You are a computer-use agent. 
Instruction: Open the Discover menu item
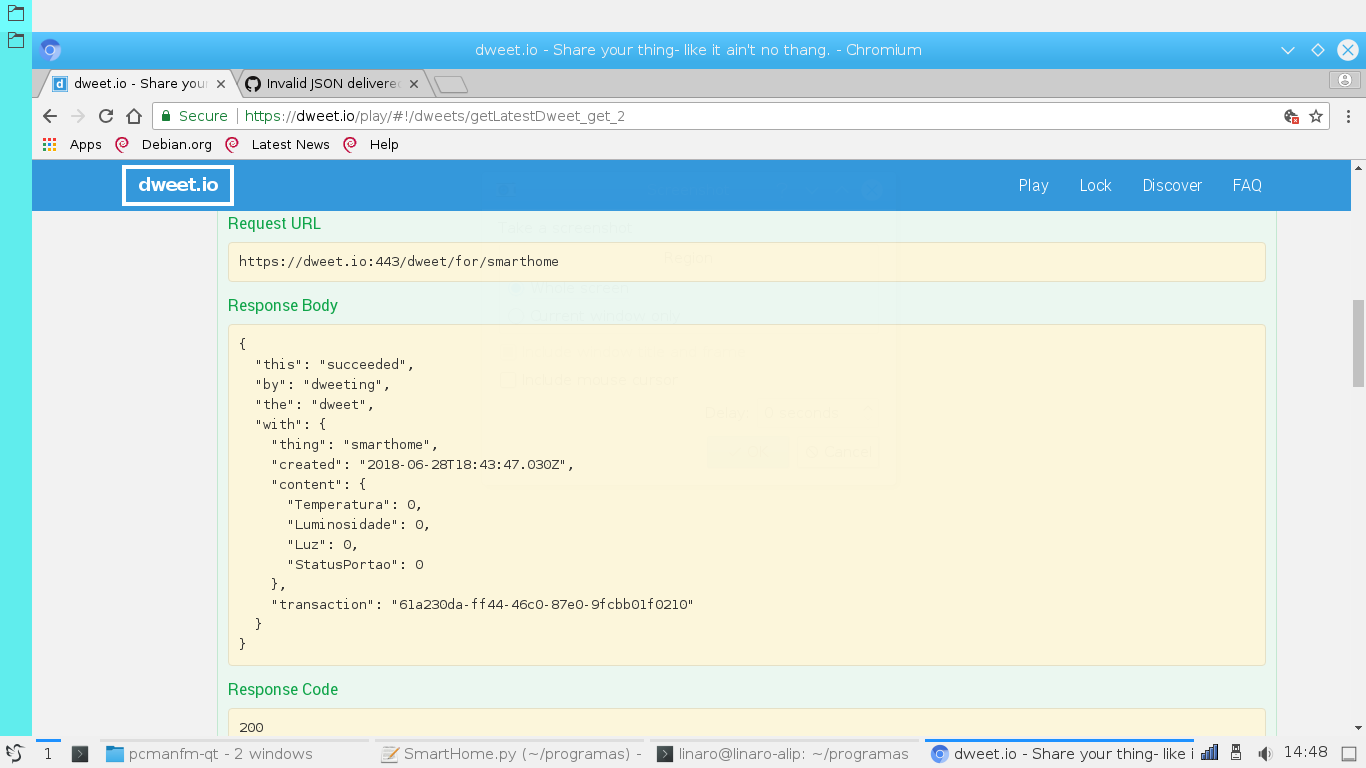click(1172, 185)
